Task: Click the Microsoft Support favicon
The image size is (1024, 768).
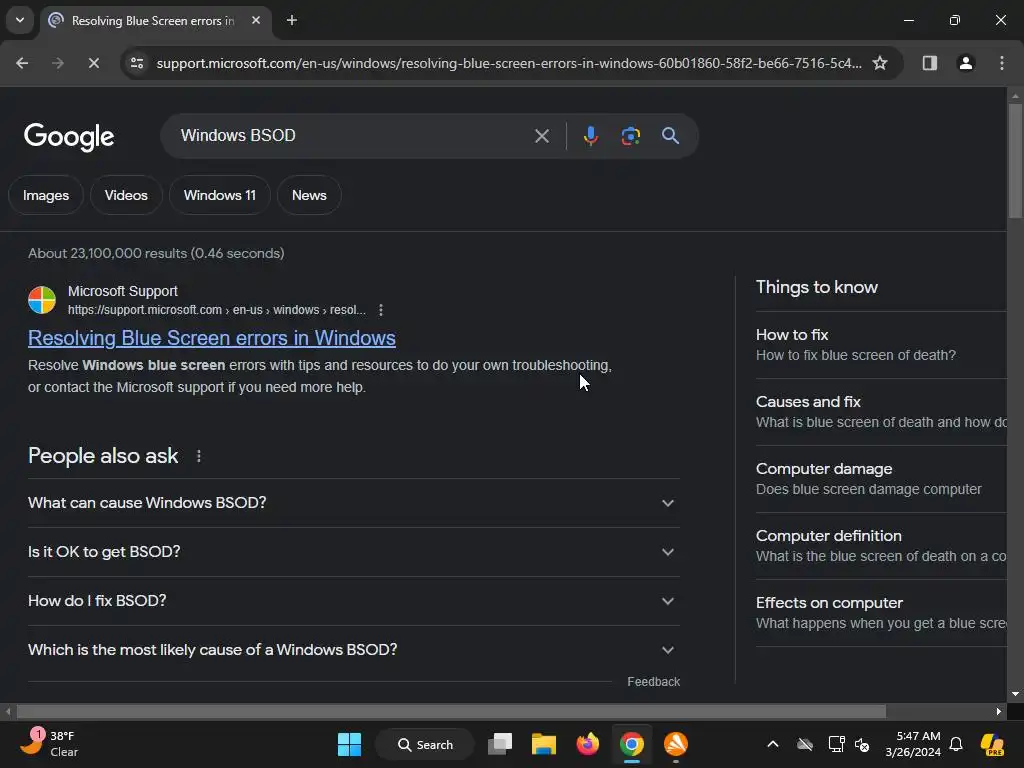Action: coord(42,300)
